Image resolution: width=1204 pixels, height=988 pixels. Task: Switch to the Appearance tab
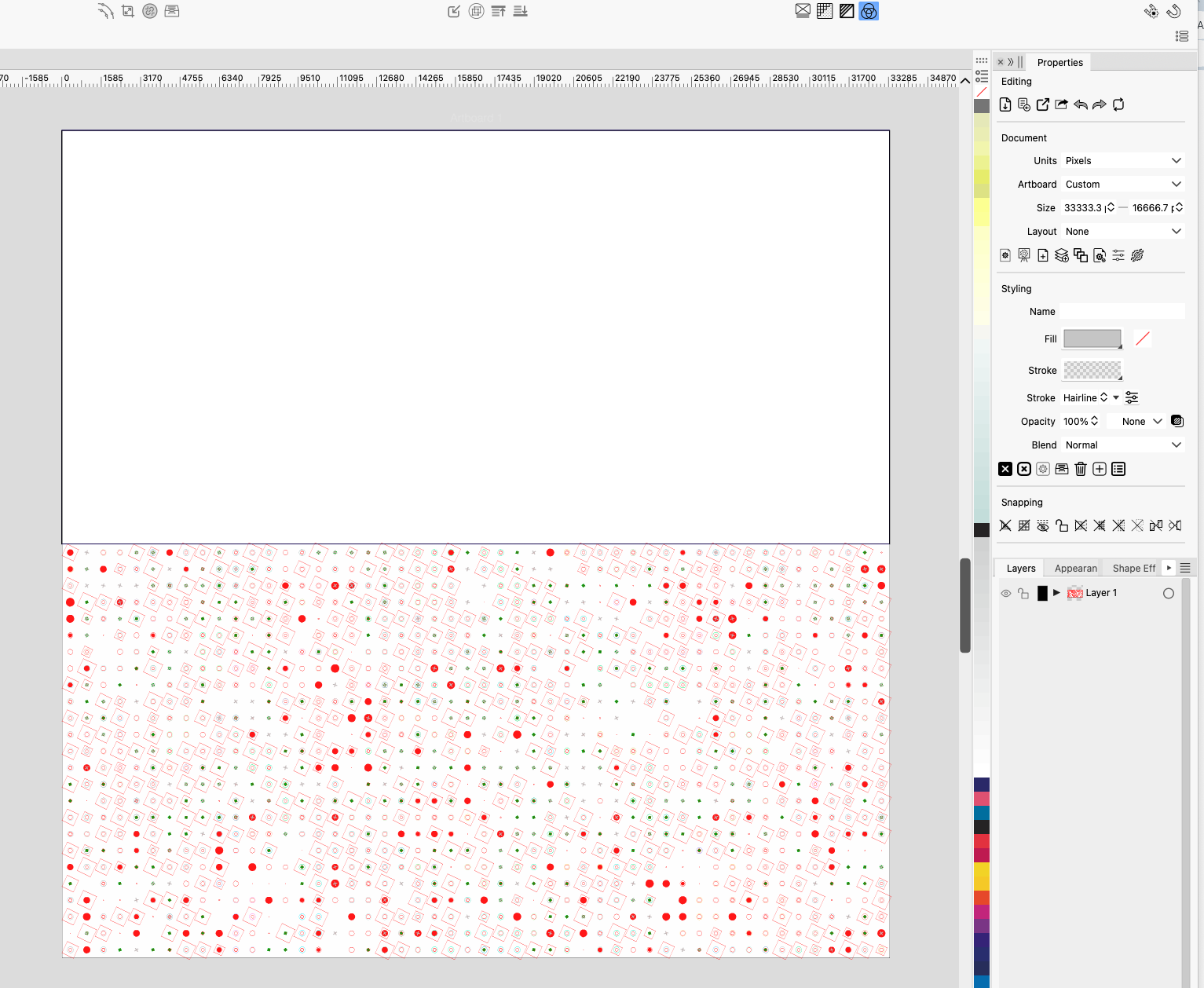(x=1075, y=569)
